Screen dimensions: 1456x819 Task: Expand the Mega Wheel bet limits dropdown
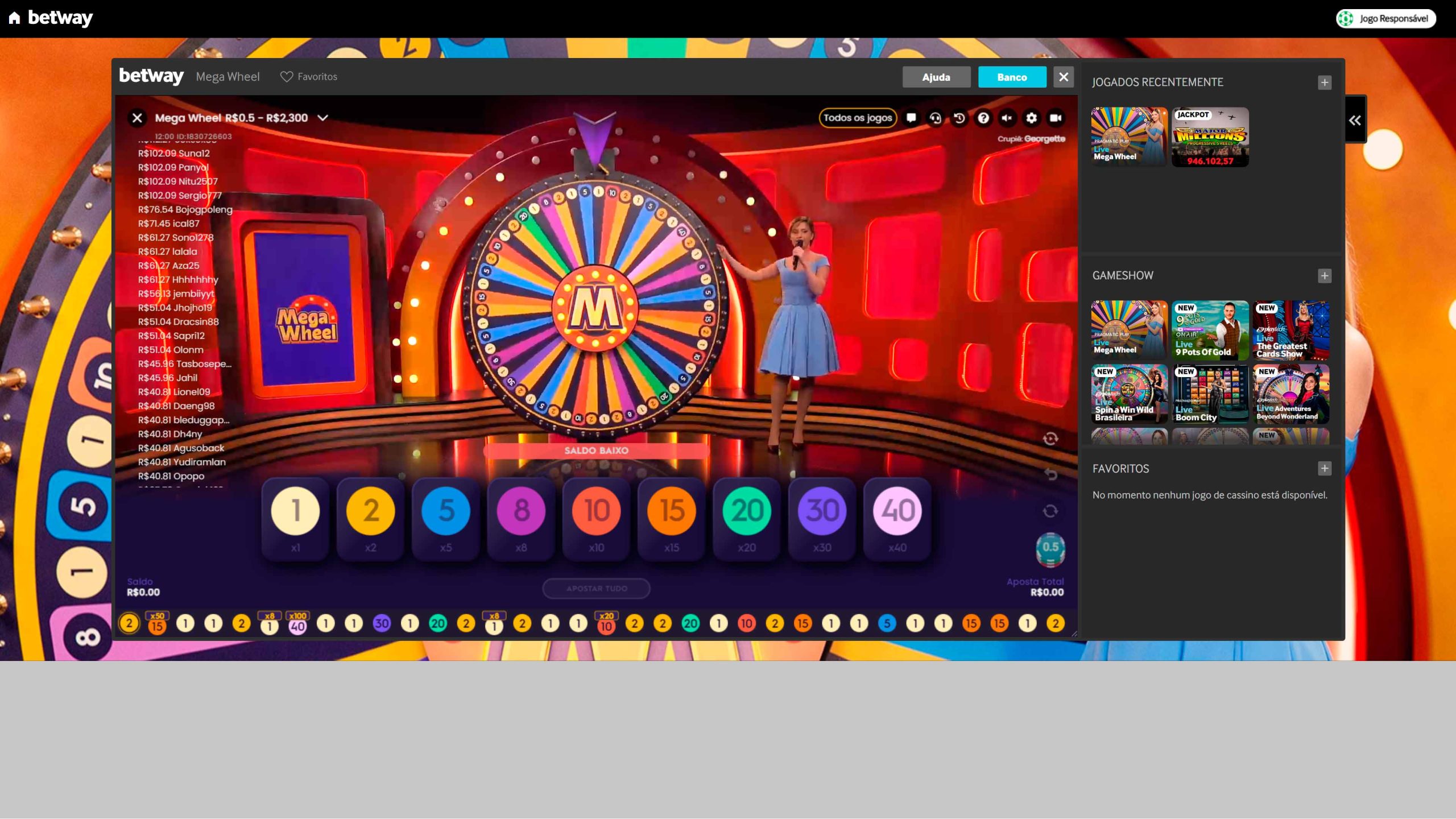click(324, 118)
